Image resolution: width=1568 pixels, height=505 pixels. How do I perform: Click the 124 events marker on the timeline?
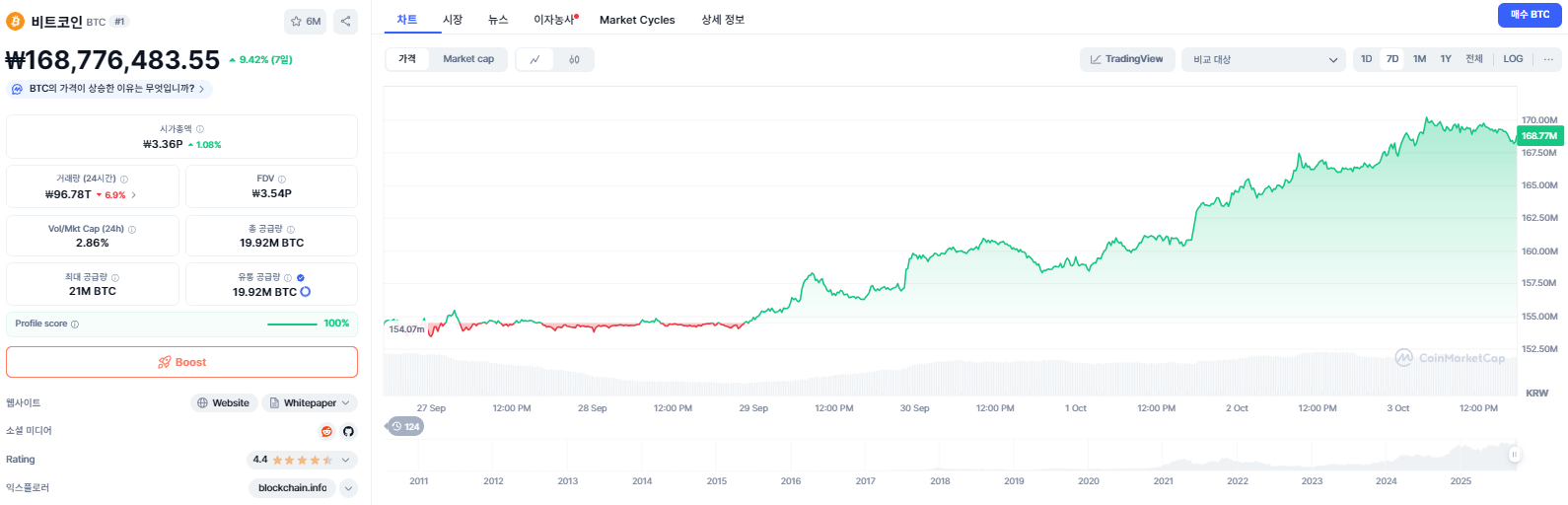coord(405,426)
